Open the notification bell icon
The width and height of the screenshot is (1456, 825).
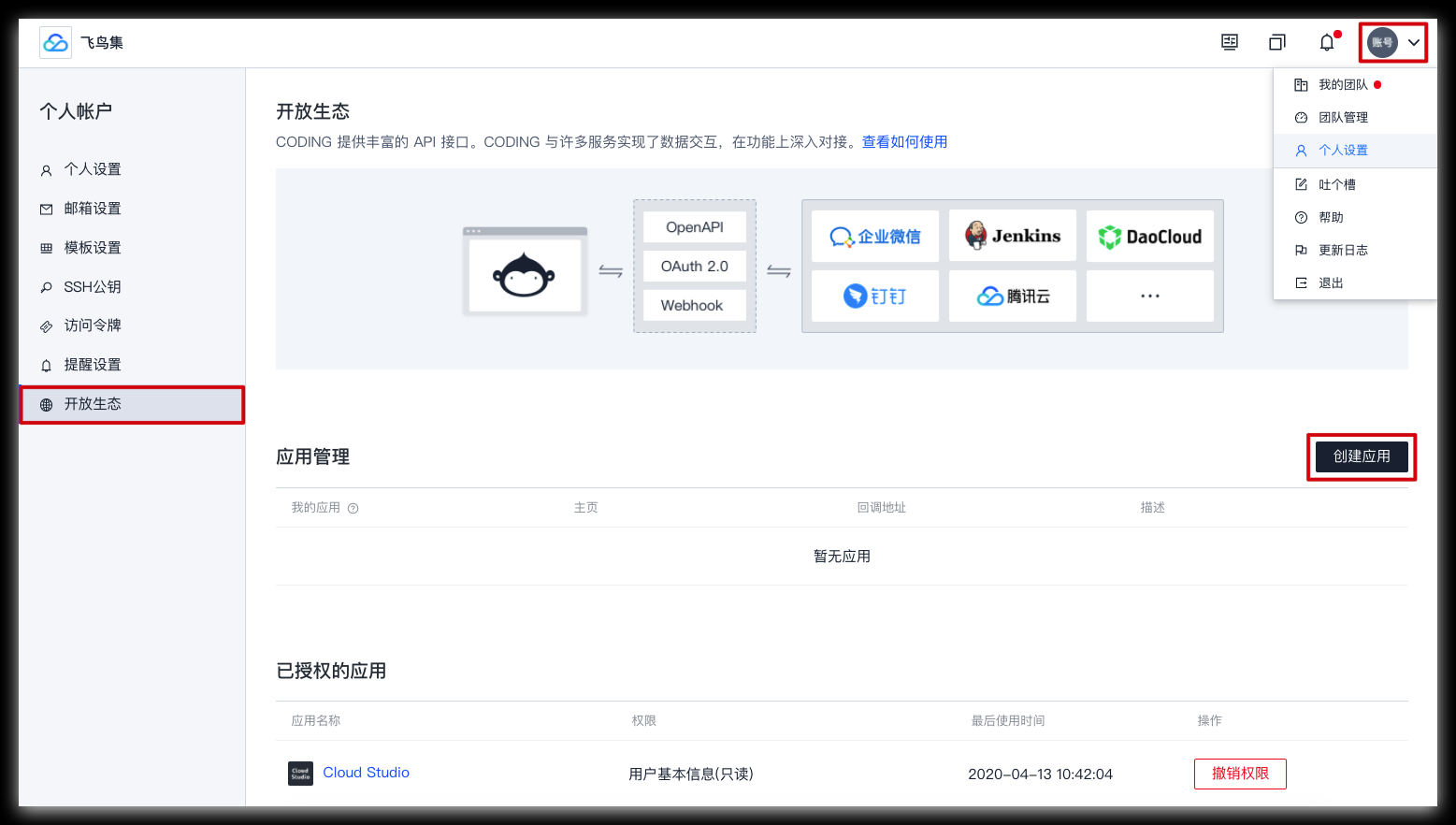point(1326,42)
